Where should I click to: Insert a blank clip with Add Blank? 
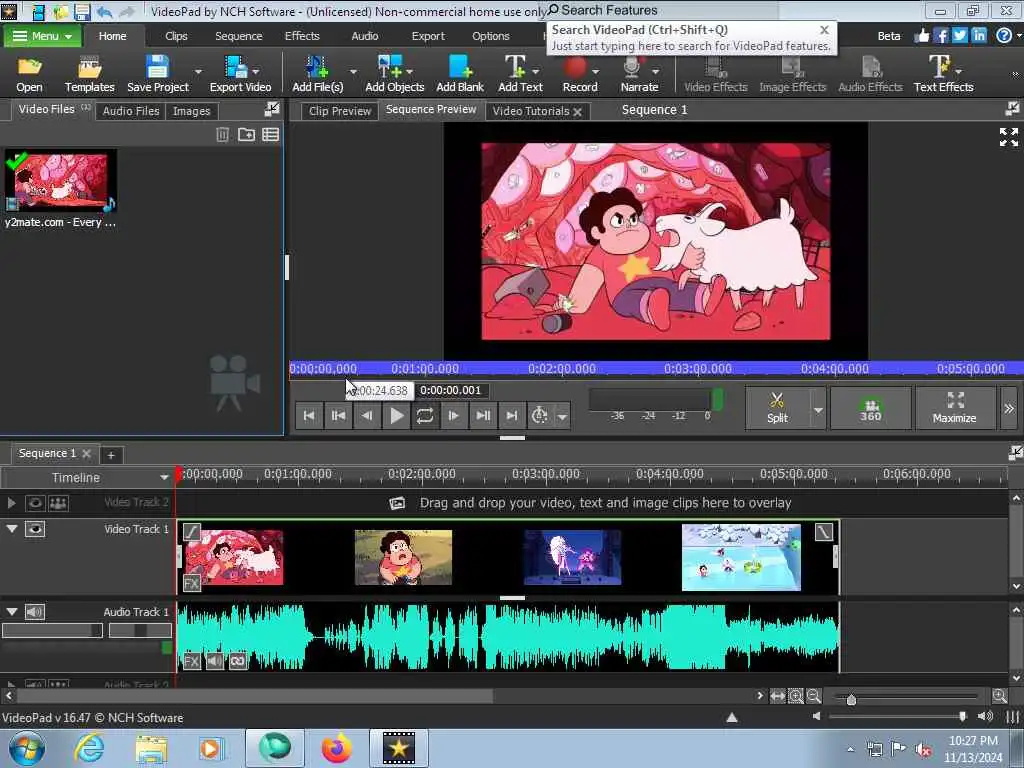(460, 74)
